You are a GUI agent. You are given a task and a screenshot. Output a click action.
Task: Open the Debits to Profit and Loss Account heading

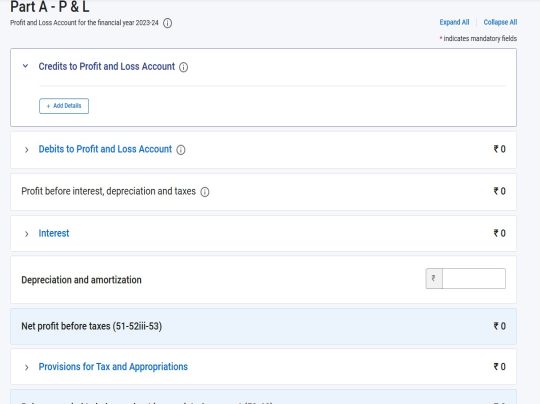click(x=105, y=149)
